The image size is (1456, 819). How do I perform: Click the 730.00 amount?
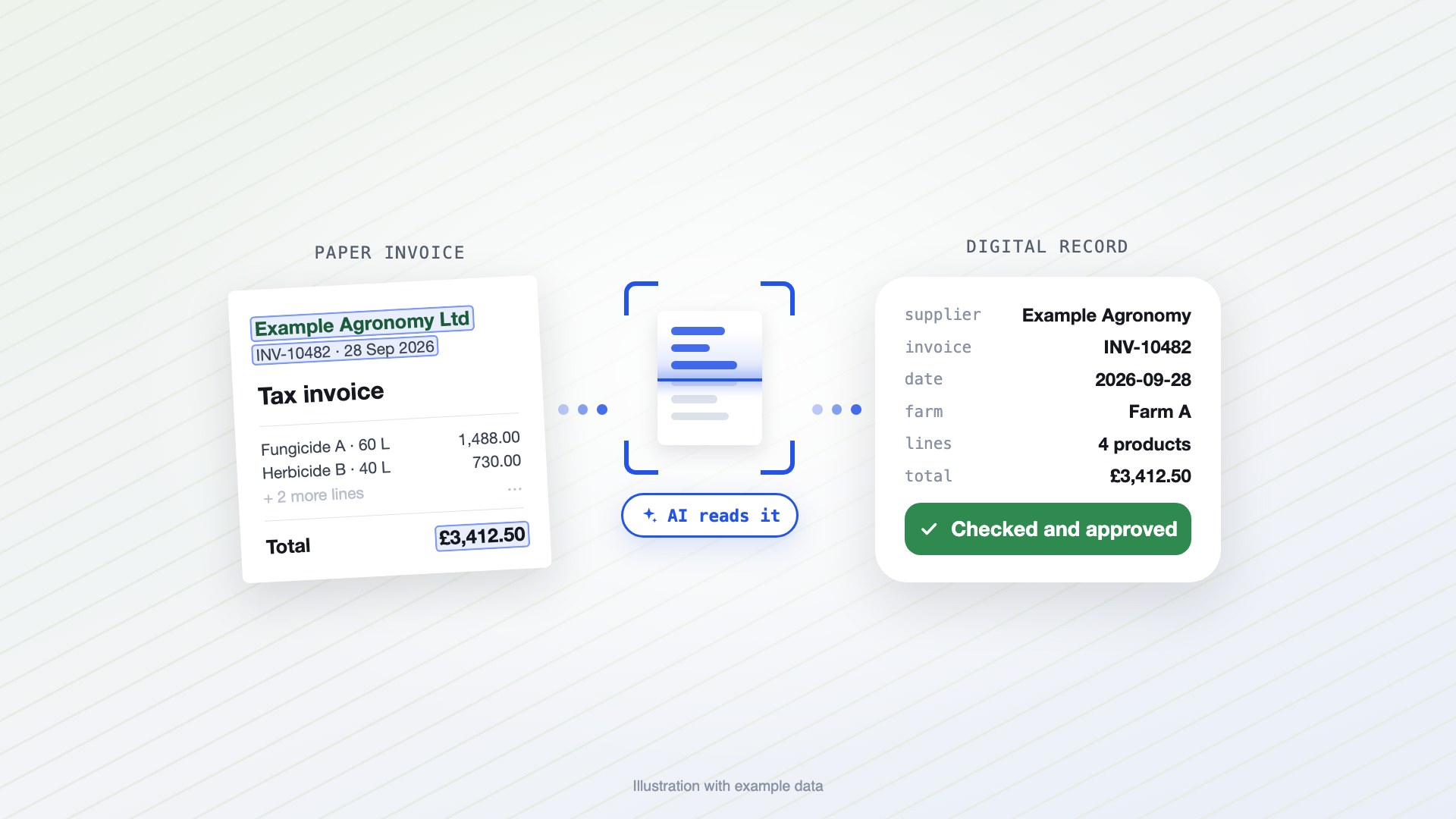497,461
